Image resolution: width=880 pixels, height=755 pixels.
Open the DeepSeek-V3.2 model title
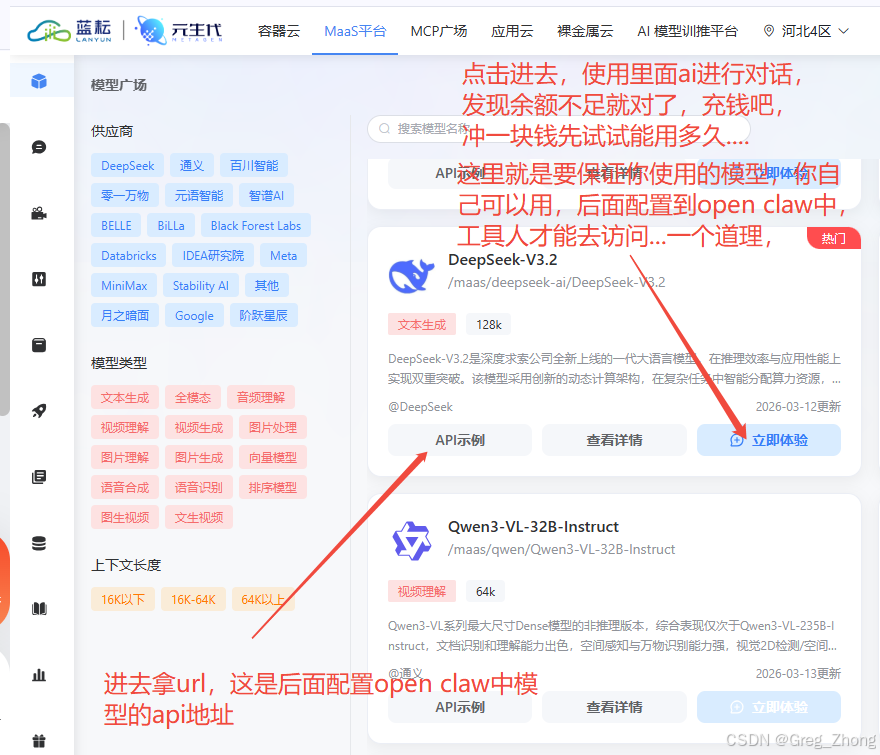click(x=502, y=260)
